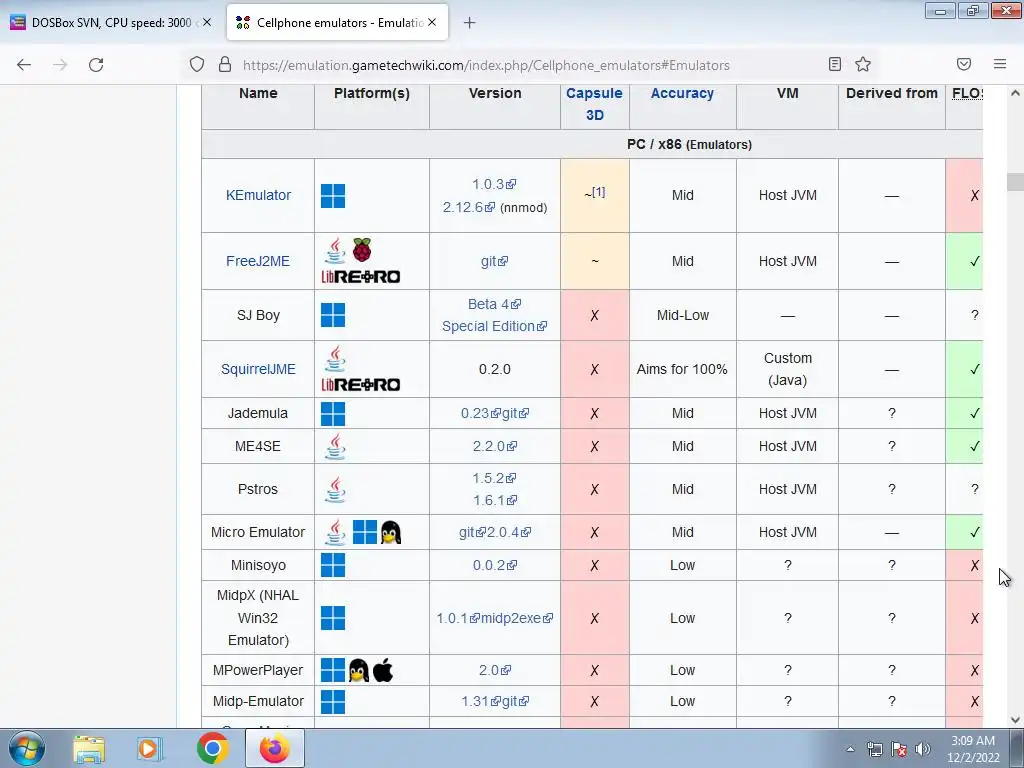
Task: Click the LibRetro logo in SquirrelJME row
Action: coord(360,385)
